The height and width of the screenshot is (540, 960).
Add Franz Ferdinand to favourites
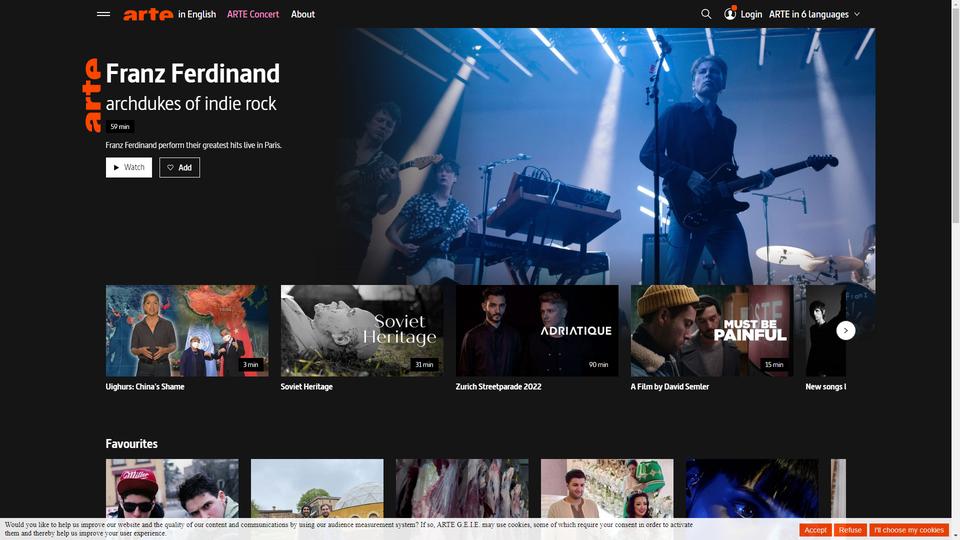179,167
